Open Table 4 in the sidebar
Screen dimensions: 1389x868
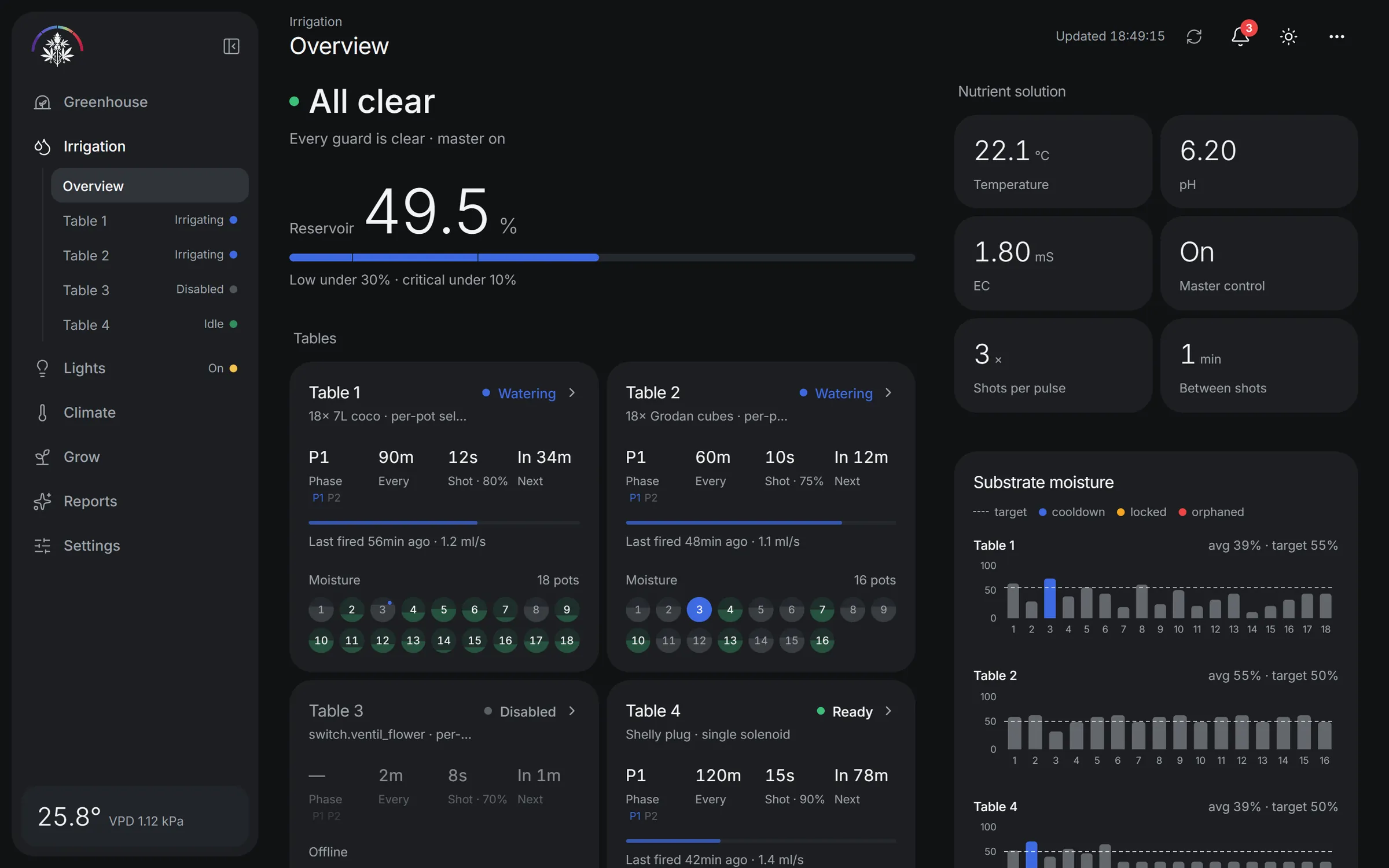coord(150,325)
